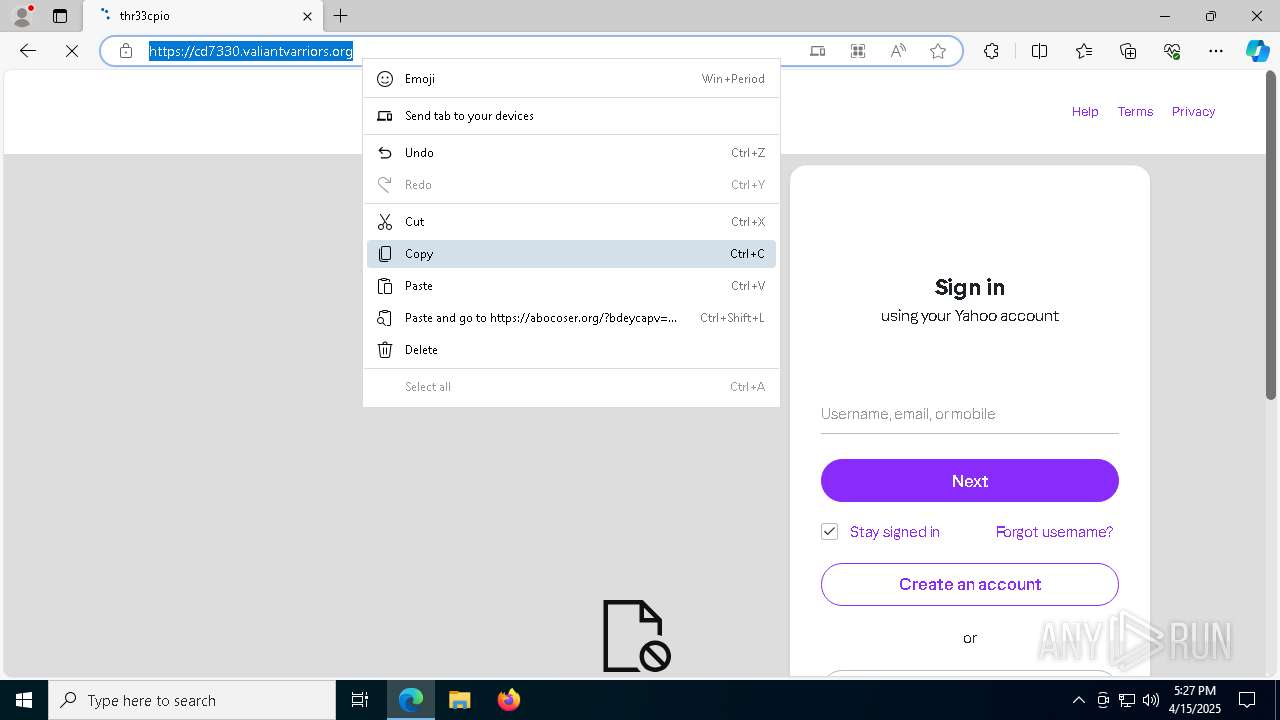1280x720 pixels.
Task: Open volume control in tray
Action: 1151,700
